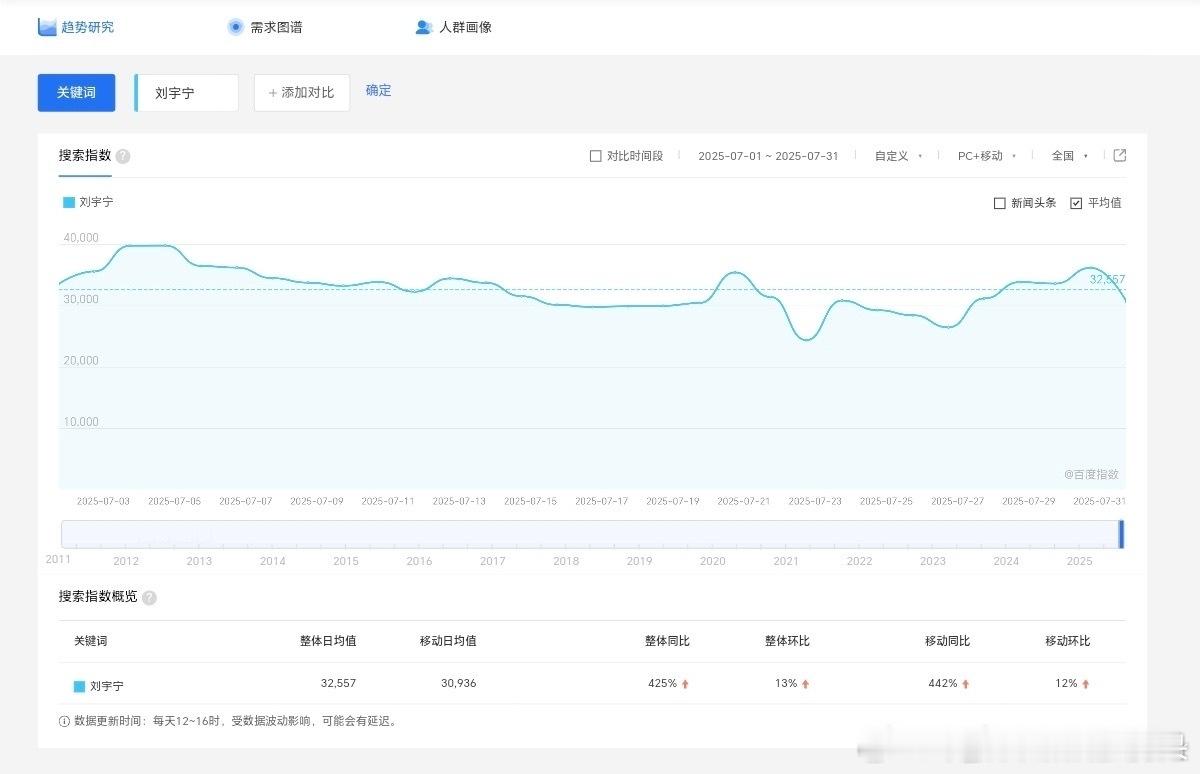This screenshot has height=774, width=1200.
Task: Open the PC+移动 source dropdown
Action: 987,156
